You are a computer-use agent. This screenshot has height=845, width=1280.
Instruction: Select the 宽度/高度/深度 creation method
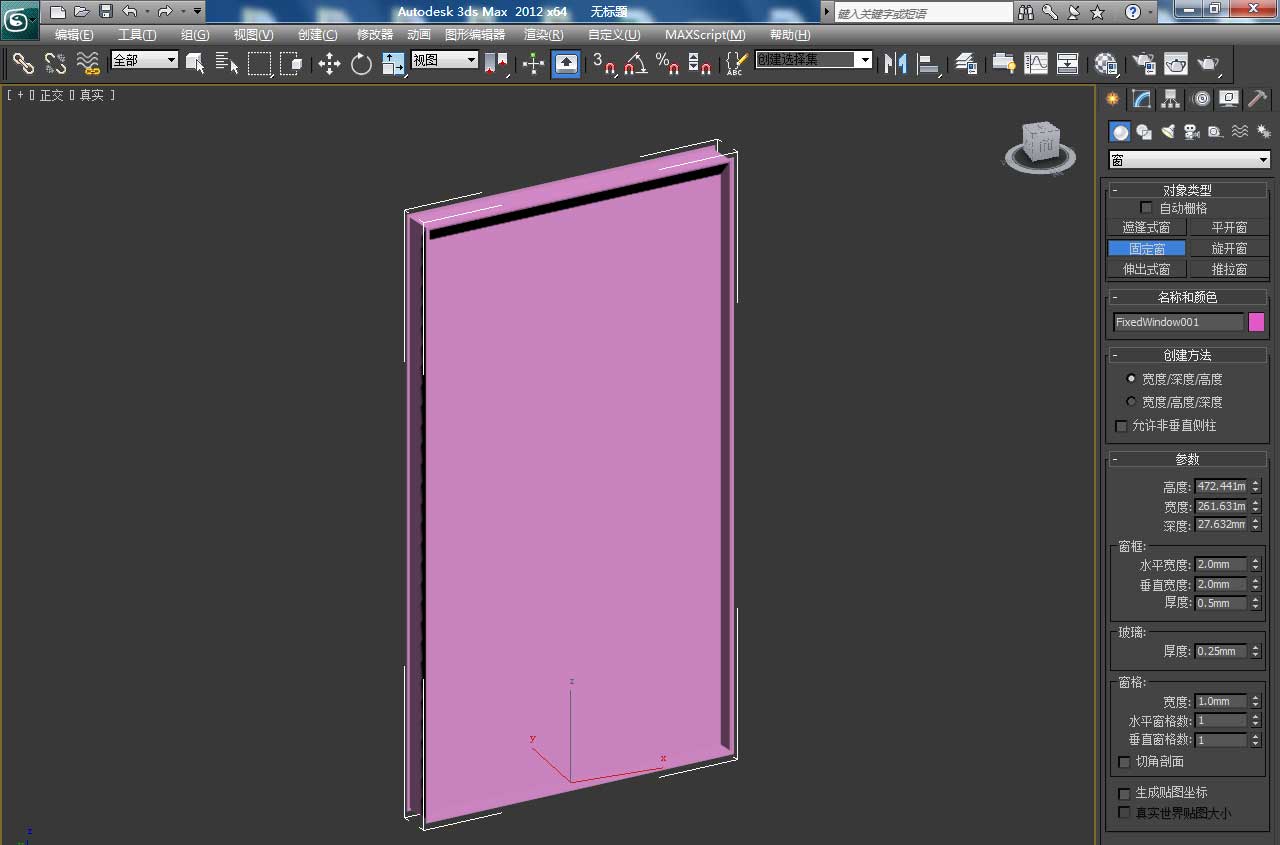[x=1131, y=401]
